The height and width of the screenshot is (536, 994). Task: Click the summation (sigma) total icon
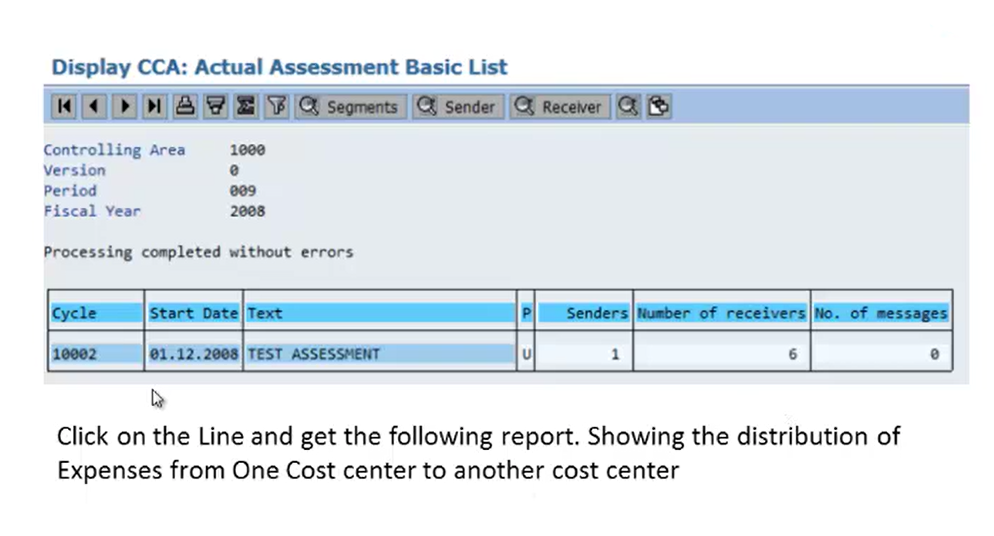[246, 106]
